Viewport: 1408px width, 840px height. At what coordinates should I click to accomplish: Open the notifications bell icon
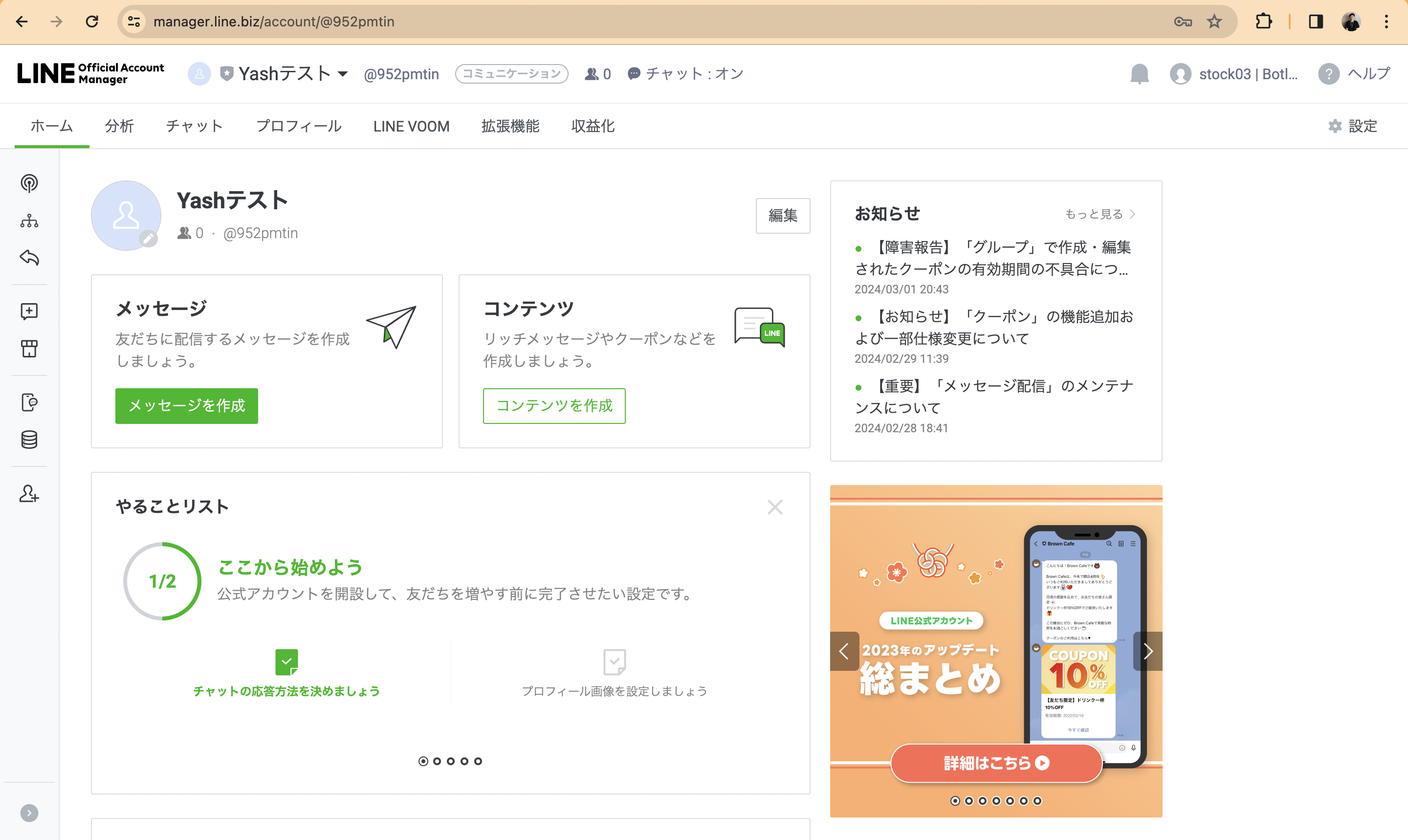[x=1139, y=73]
